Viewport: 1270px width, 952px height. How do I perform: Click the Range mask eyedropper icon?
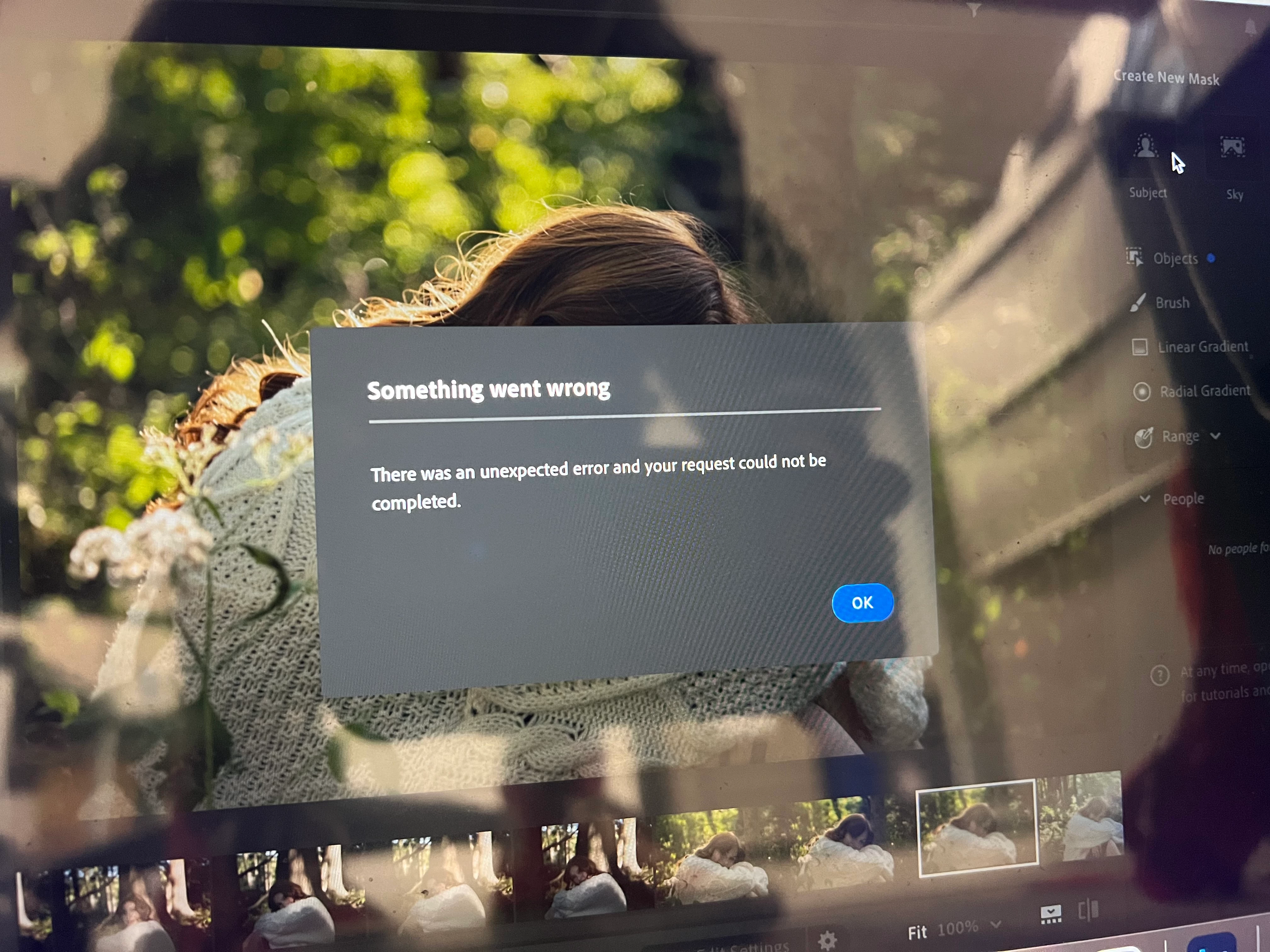click(1143, 437)
